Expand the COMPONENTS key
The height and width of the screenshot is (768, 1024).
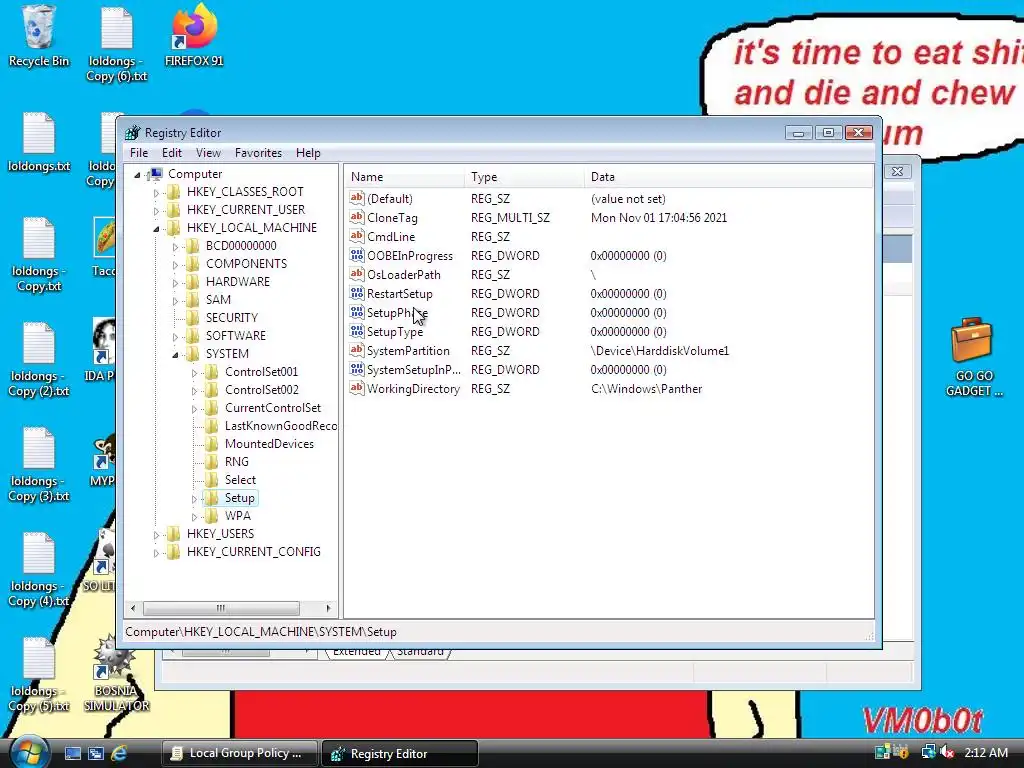tap(175, 264)
